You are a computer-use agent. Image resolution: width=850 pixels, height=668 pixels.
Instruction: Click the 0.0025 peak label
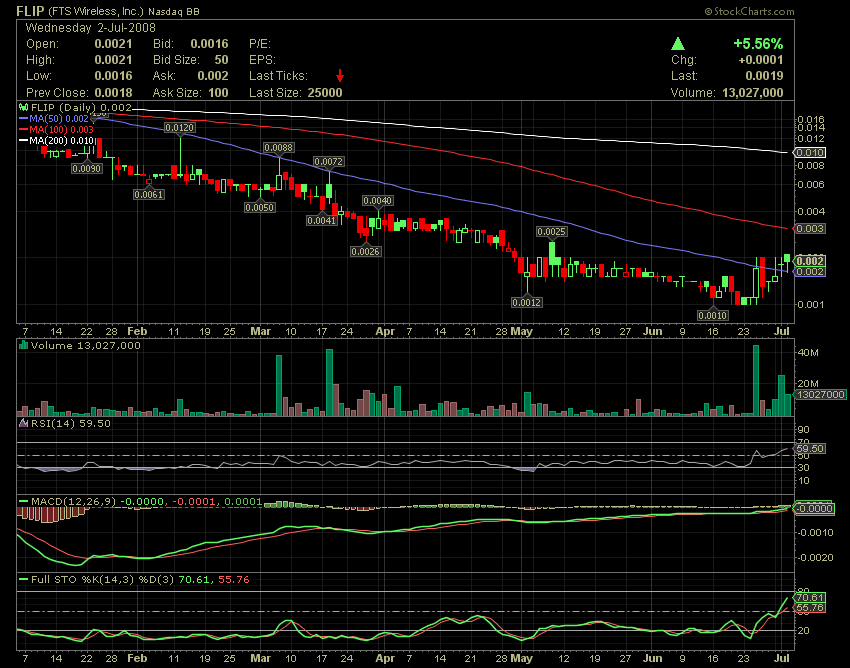pos(551,232)
